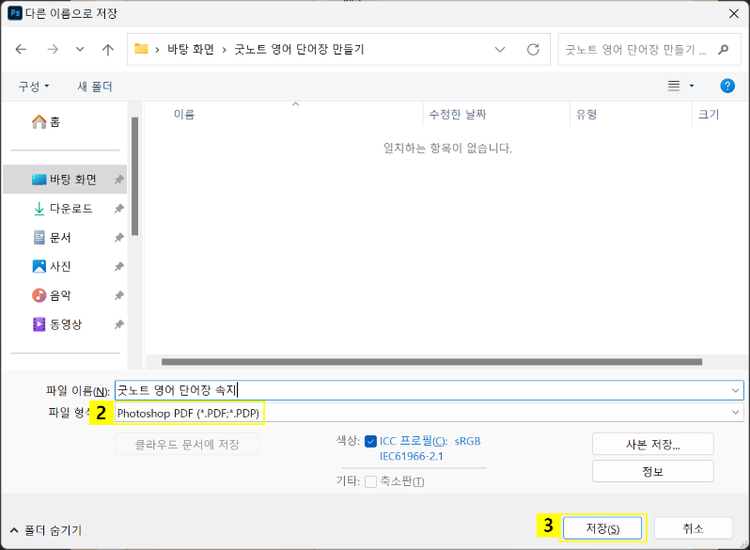Click the 취소 button
The height and width of the screenshot is (550, 750).
[693, 528]
